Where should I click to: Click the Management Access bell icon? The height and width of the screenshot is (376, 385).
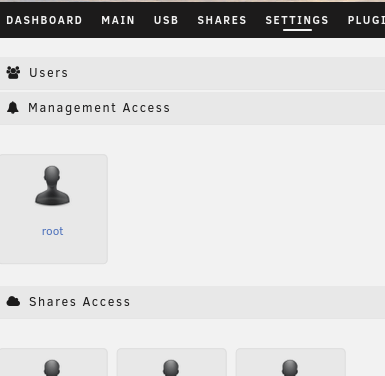[13, 108]
